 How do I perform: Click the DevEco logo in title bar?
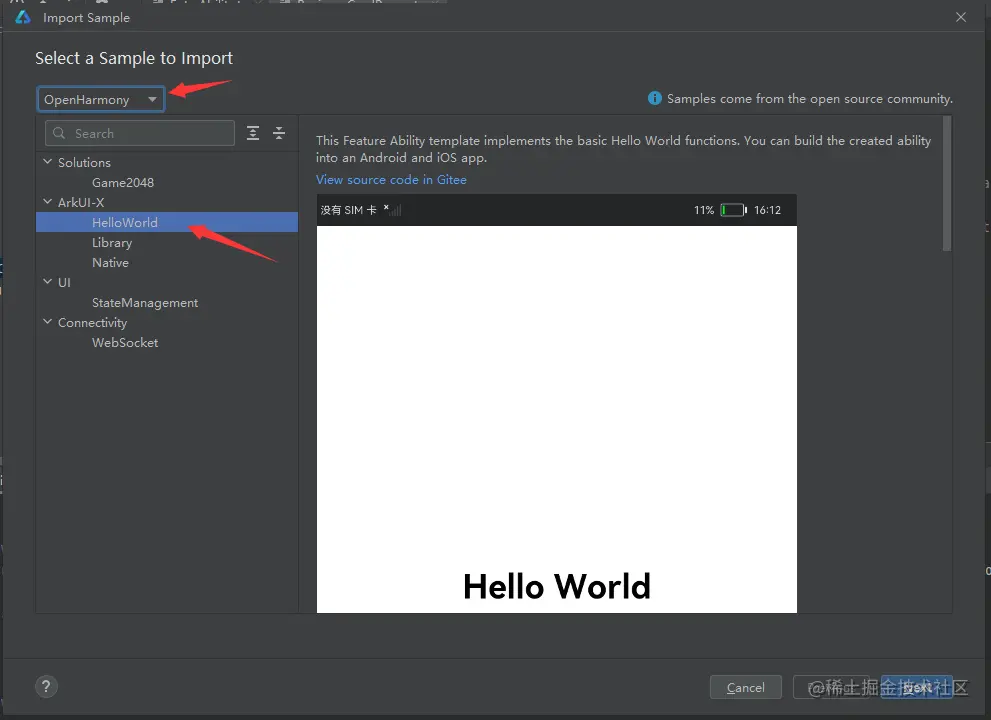point(23,17)
